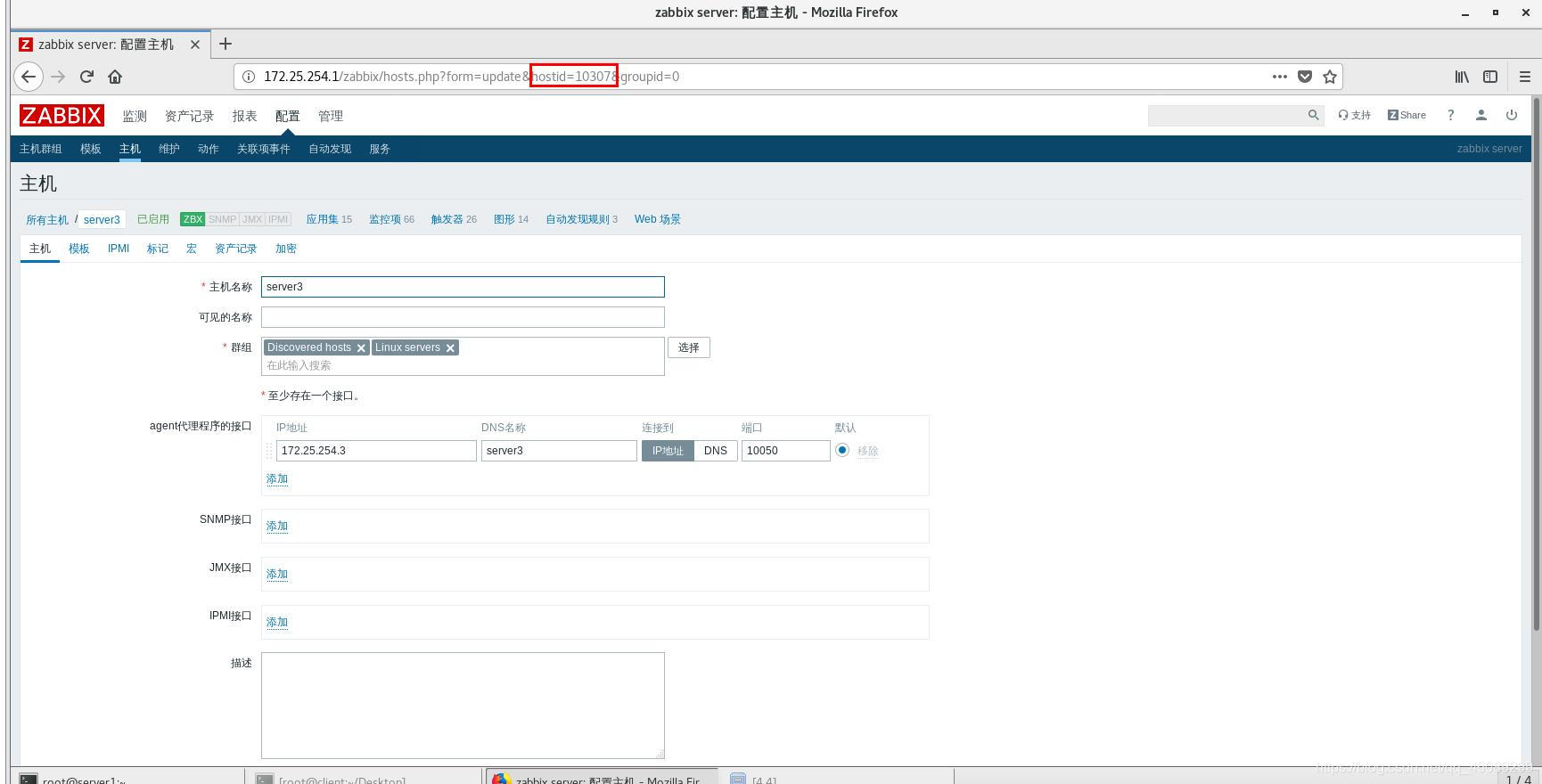Viewport: 1542px width, 784px height.
Task: Switch connection to DNS
Action: [x=715, y=451]
